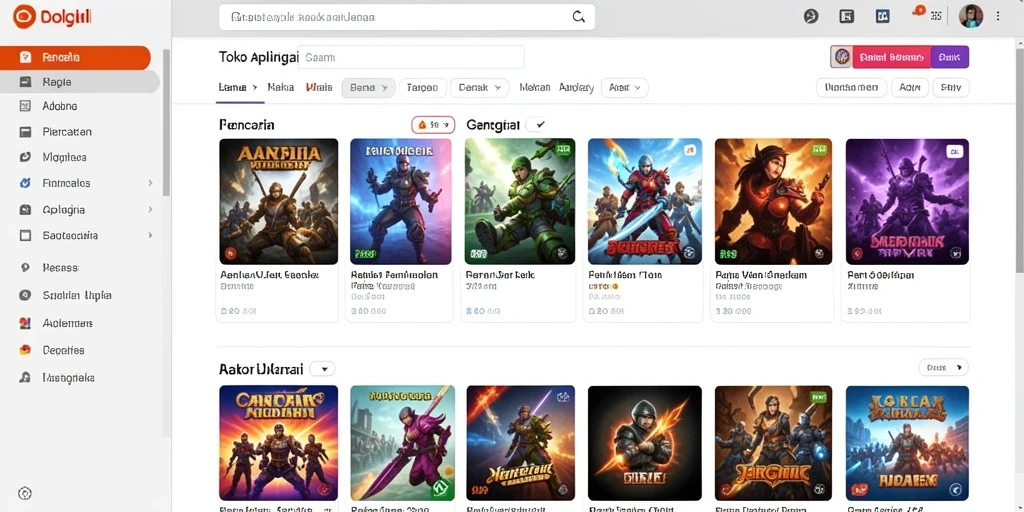
Task: Click the Dolgitil logo icon
Action: (x=24, y=16)
